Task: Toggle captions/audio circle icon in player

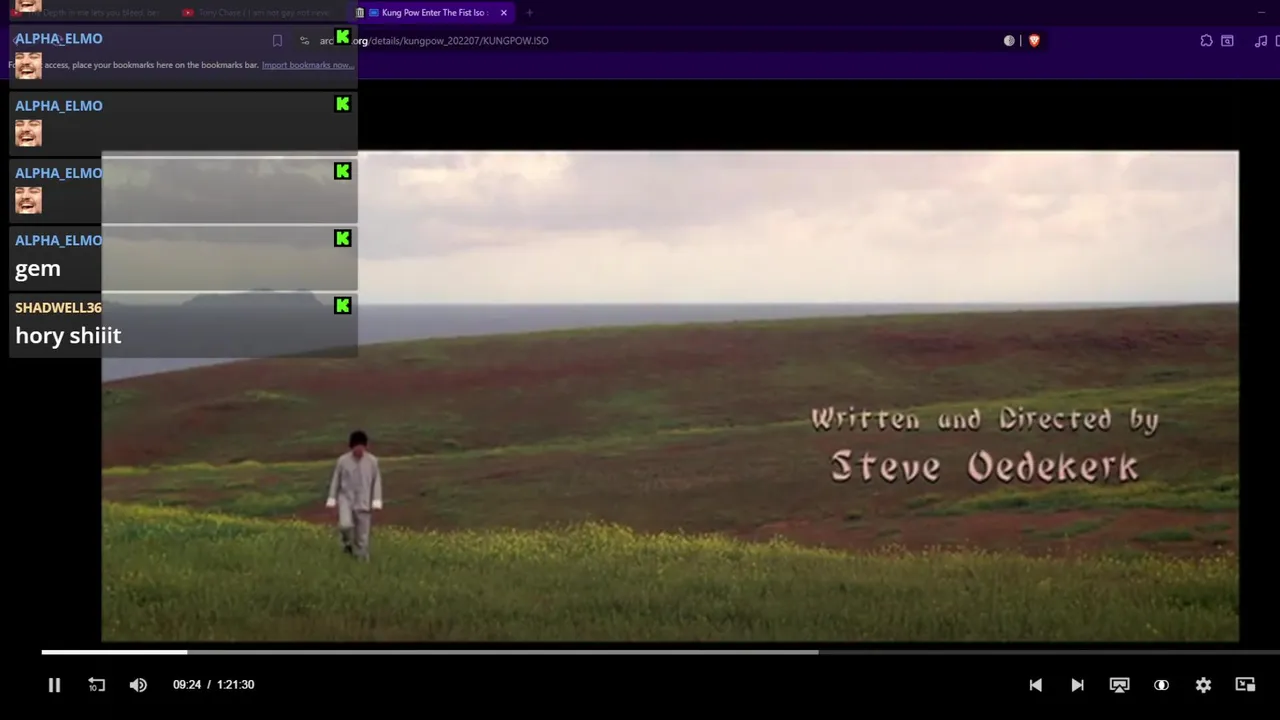Action: 1161,685
